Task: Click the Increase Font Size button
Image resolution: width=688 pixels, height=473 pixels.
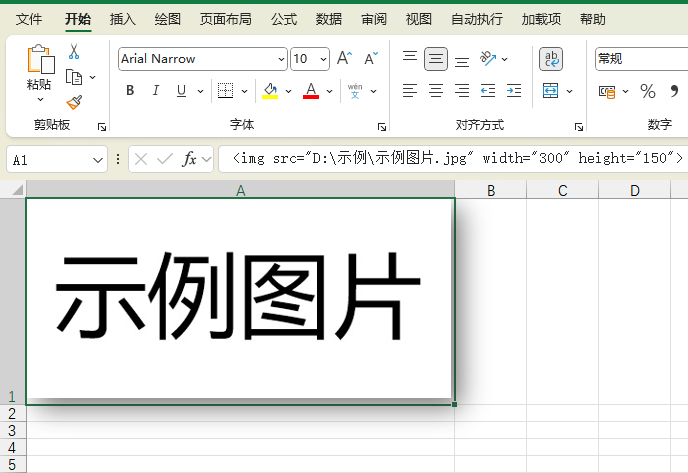Action: pos(343,59)
